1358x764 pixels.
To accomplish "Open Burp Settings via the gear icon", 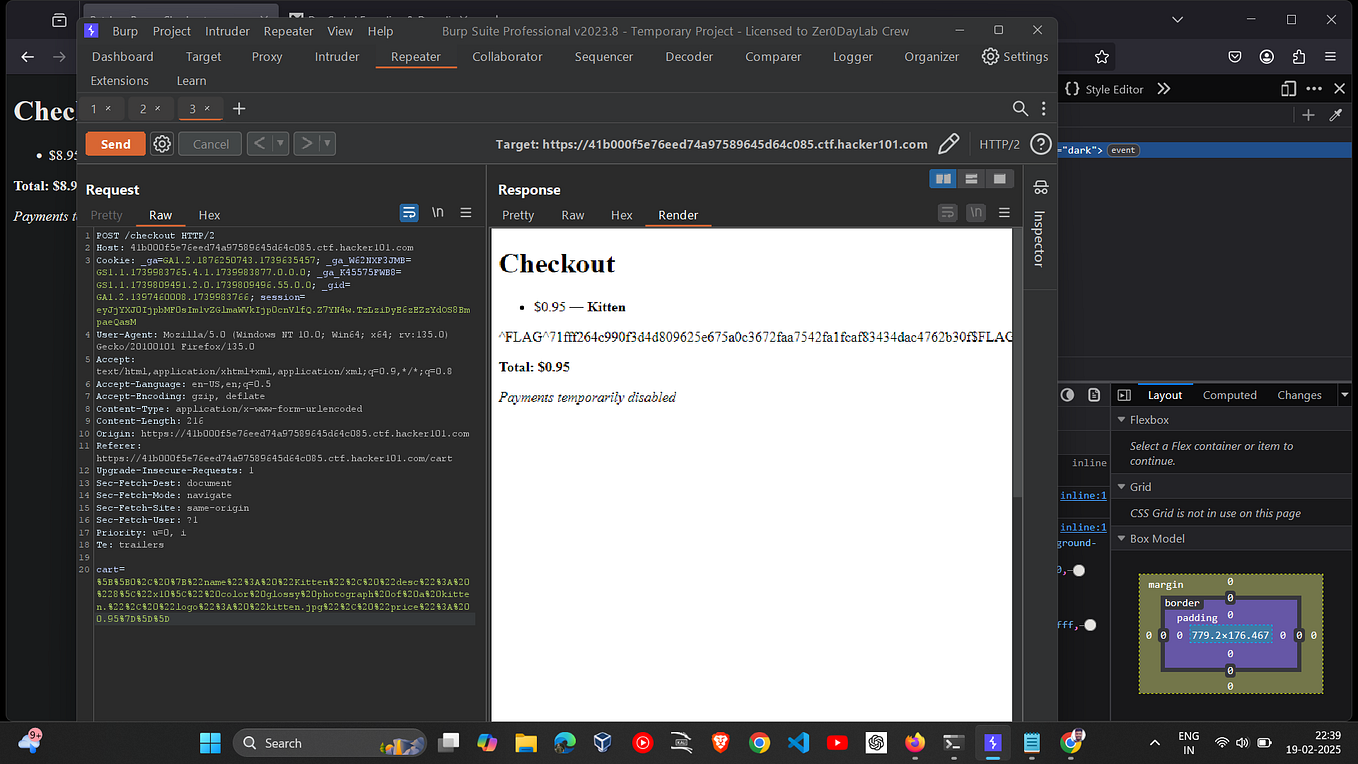I will tap(989, 57).
